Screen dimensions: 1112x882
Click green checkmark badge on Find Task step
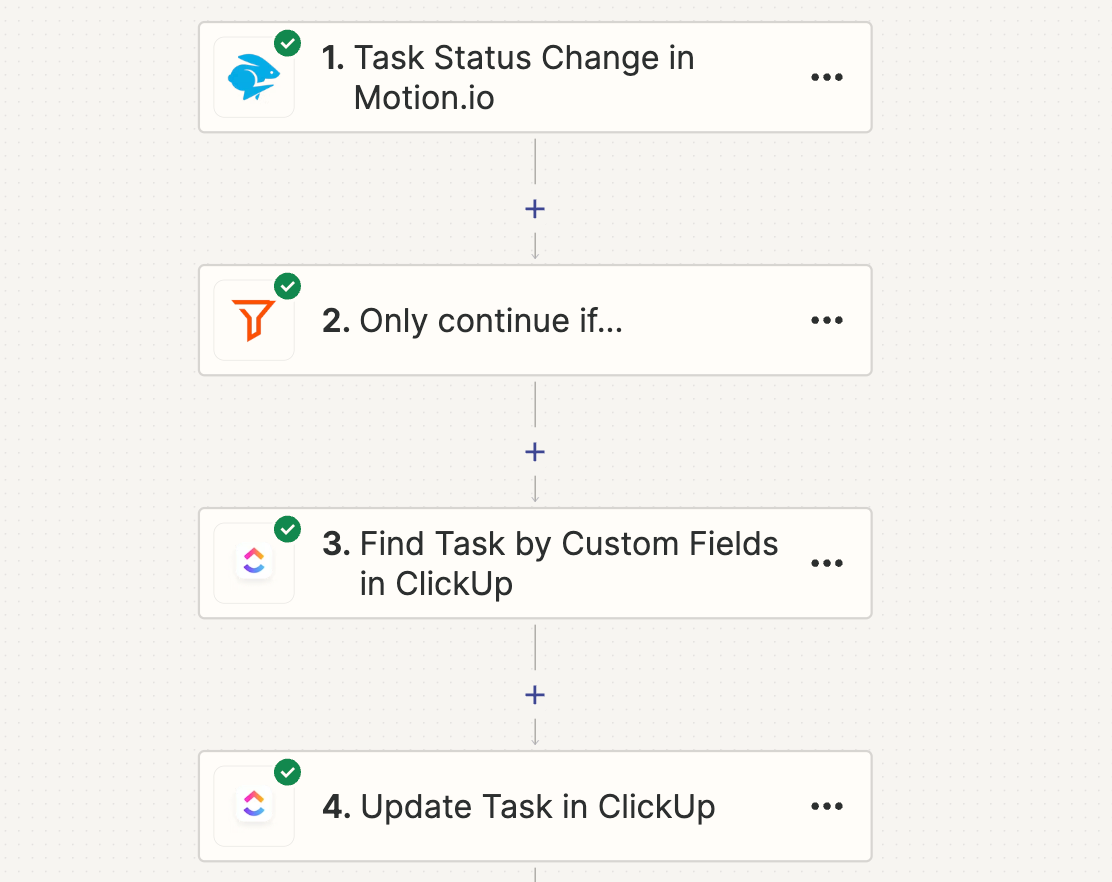point(288,530)
